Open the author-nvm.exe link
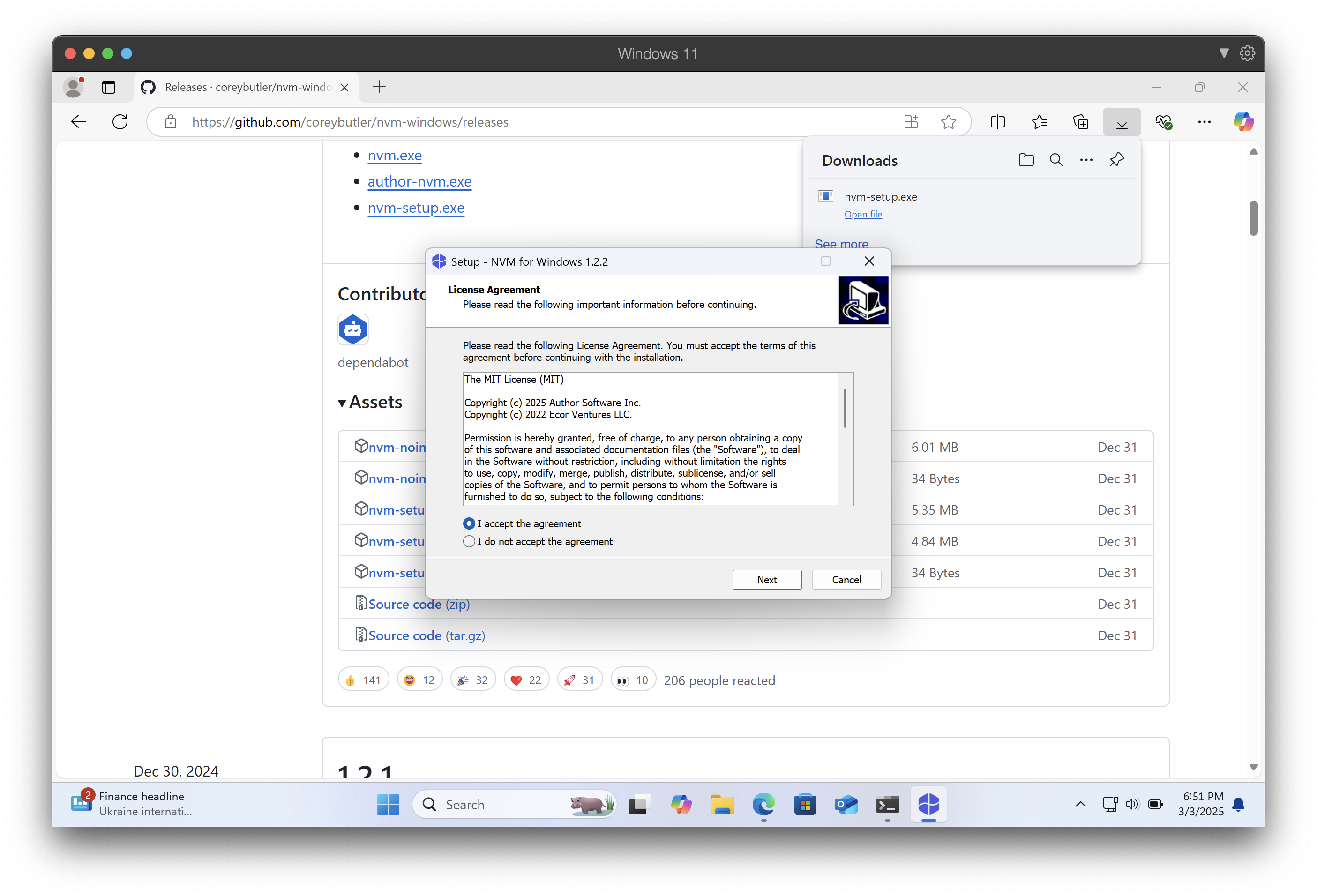The height and width of the screenshot is (896, 1317). point(419,181)
